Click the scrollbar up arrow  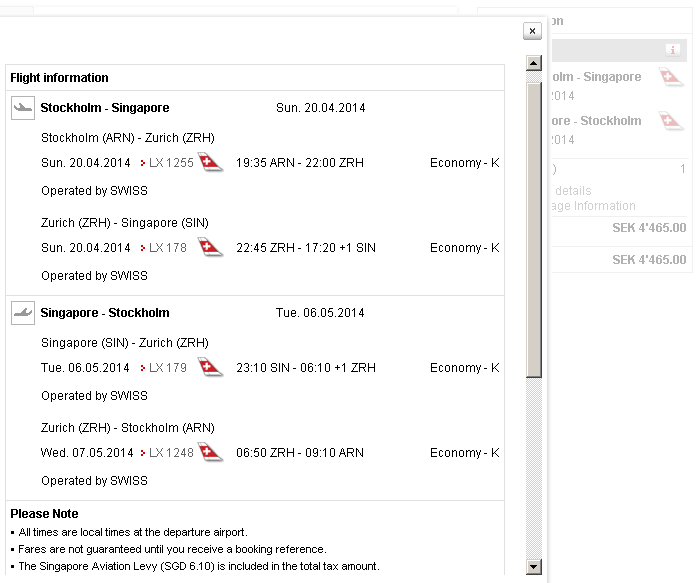[x=534, y=64]
